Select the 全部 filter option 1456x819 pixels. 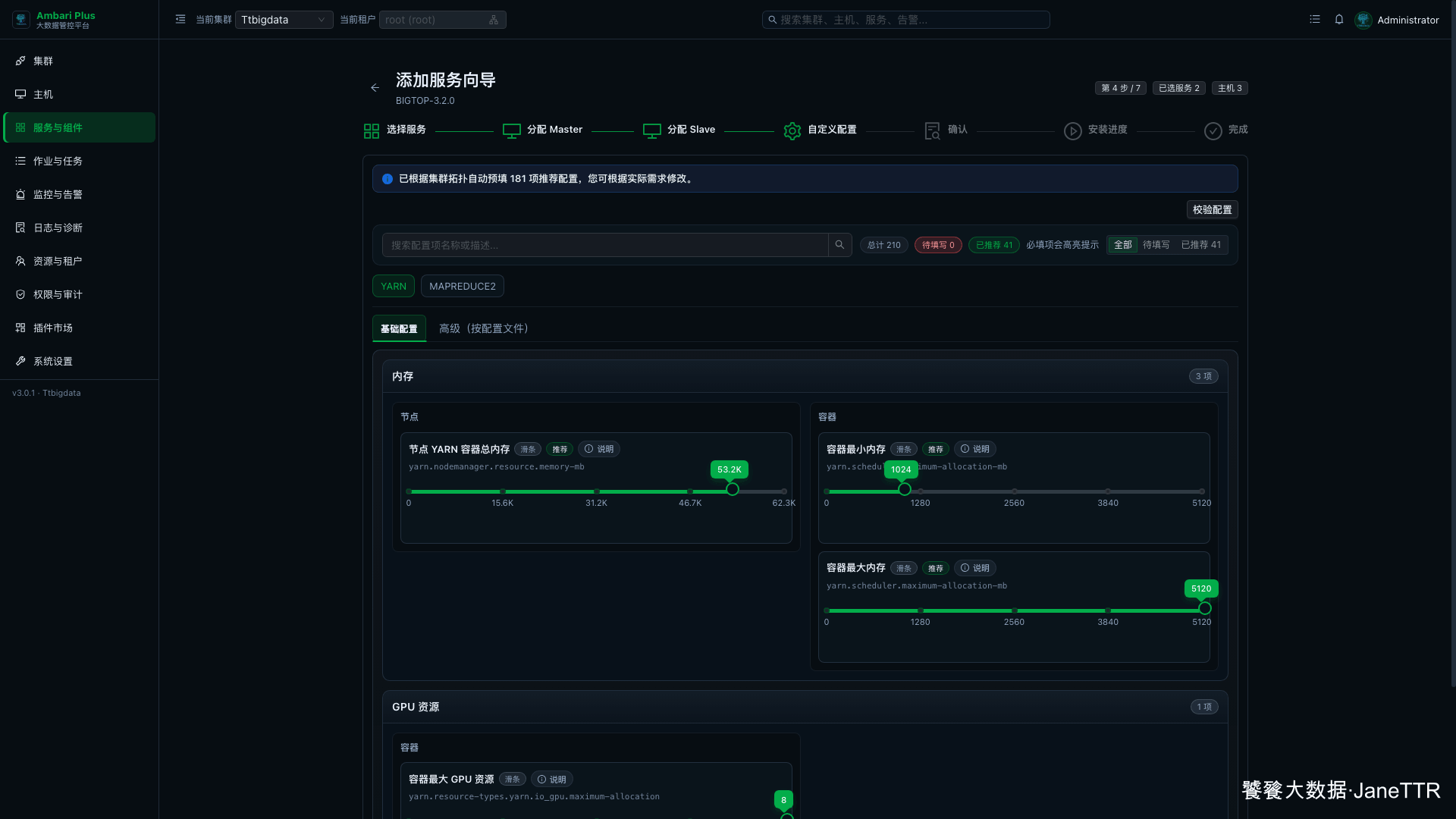pos(1123,245)
